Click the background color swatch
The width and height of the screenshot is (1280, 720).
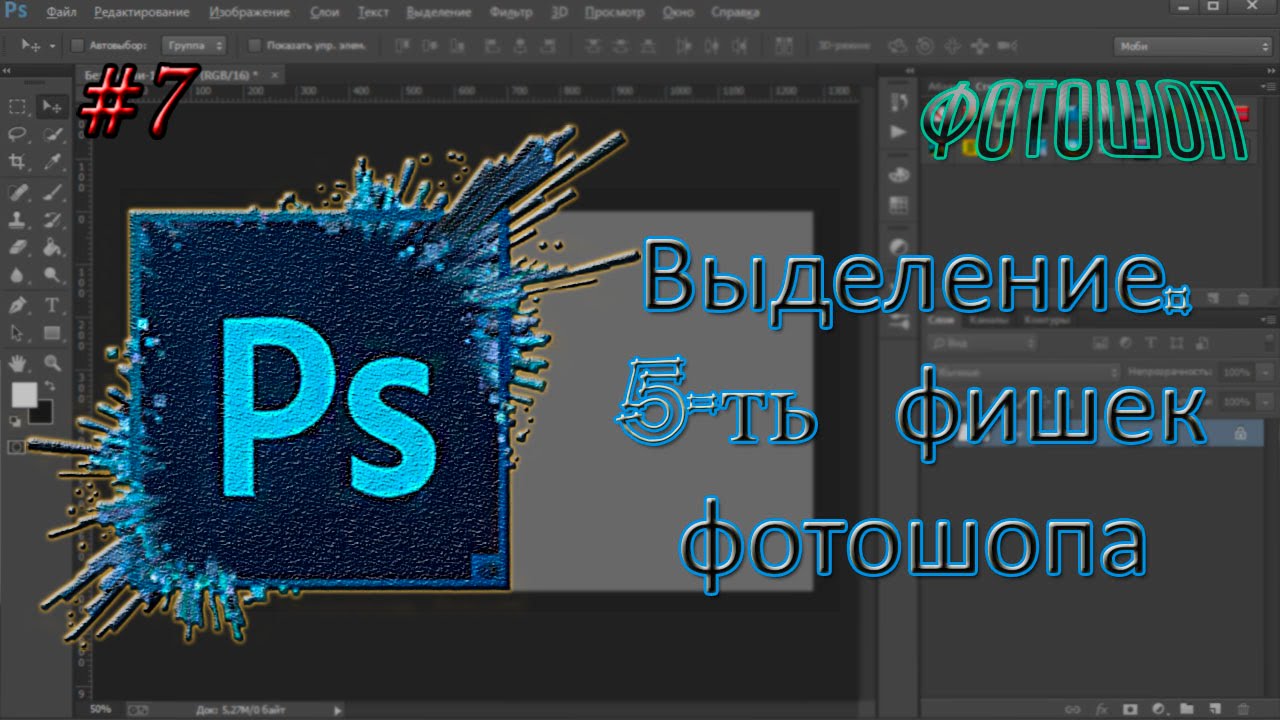(x=40, y=411)
